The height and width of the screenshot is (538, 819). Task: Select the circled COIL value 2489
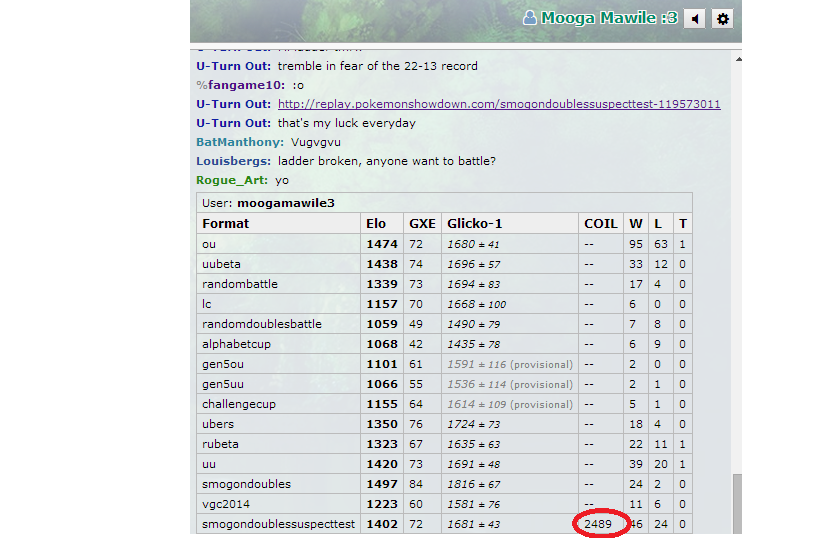coord(598,524)
